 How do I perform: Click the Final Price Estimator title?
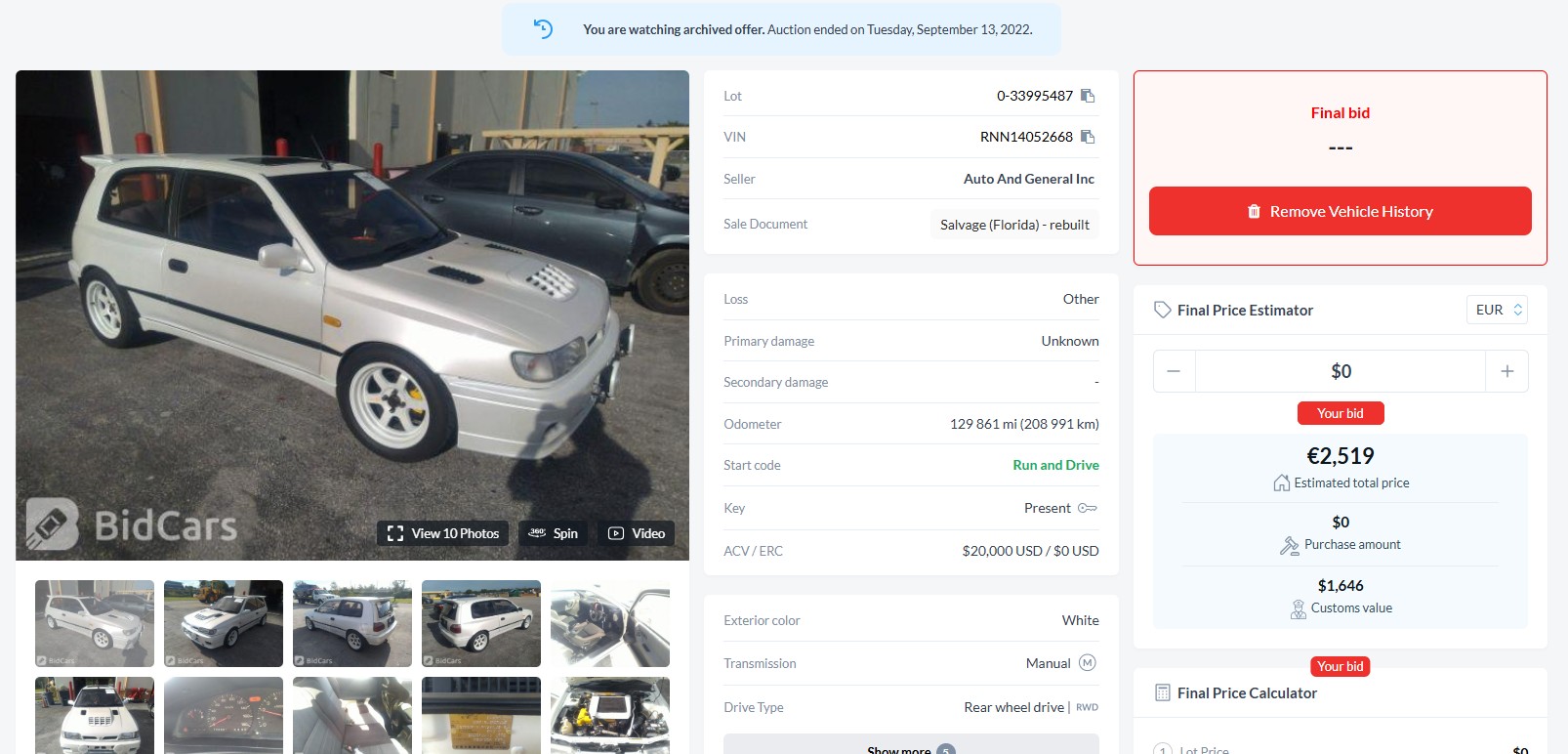pos(1245,310)
